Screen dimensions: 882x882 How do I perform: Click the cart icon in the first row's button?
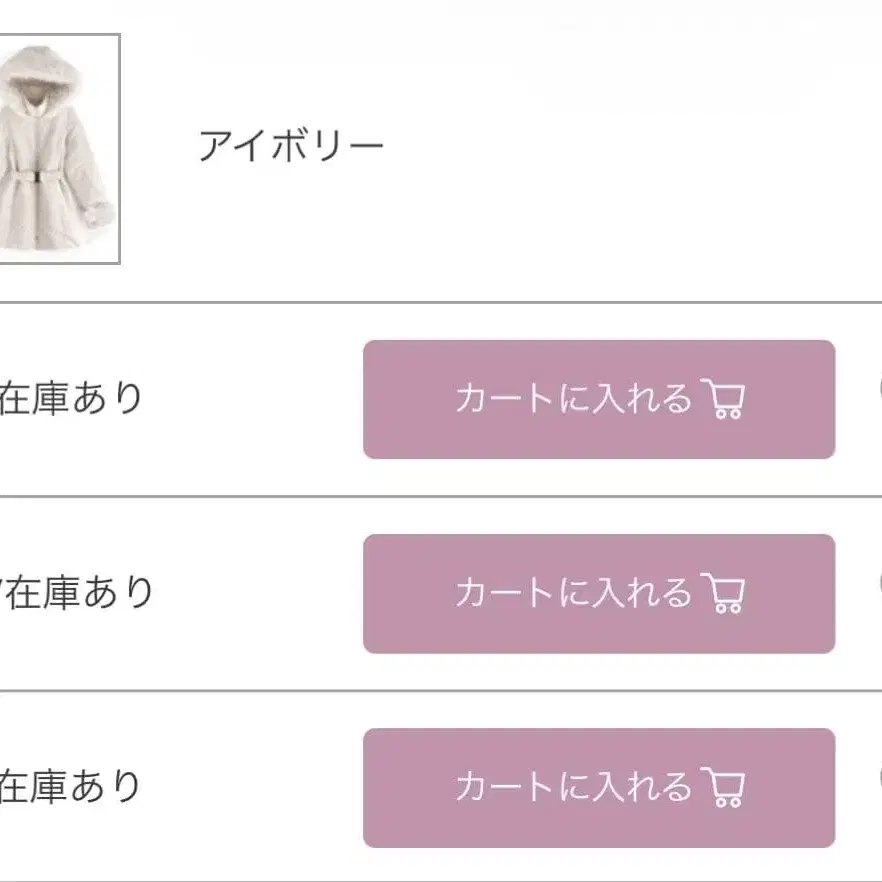coord(725,400)
